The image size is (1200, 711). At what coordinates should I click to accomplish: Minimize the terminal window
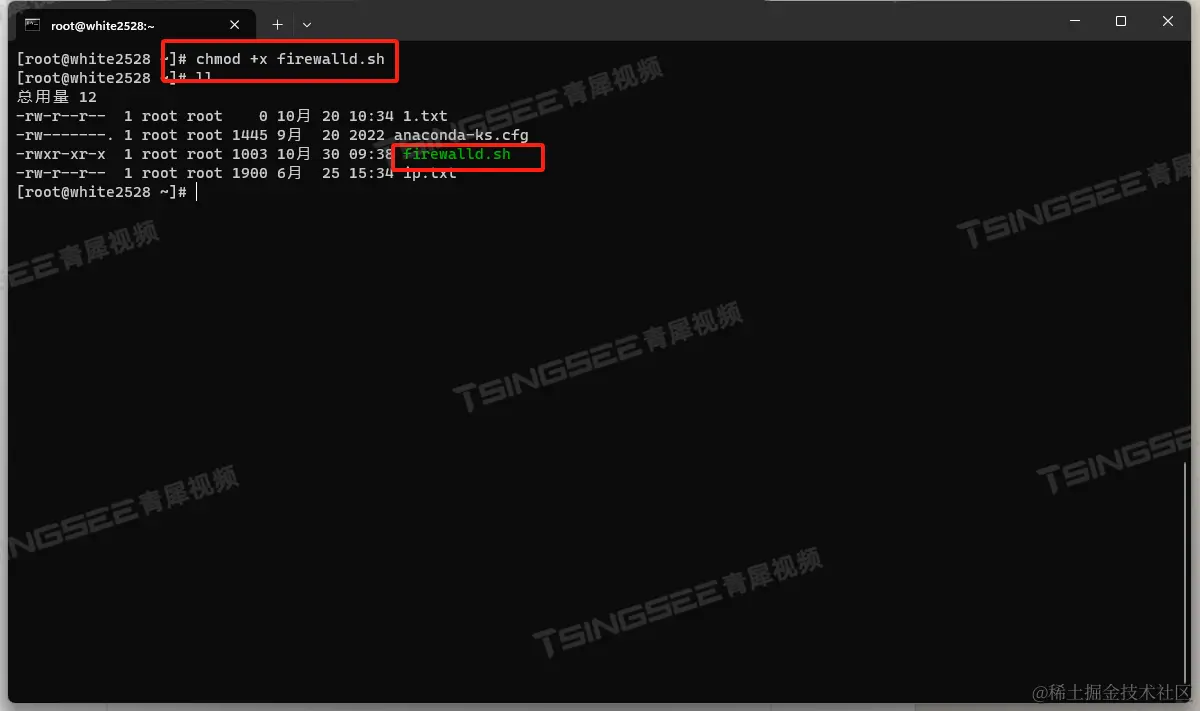[x=1075, y=21]
